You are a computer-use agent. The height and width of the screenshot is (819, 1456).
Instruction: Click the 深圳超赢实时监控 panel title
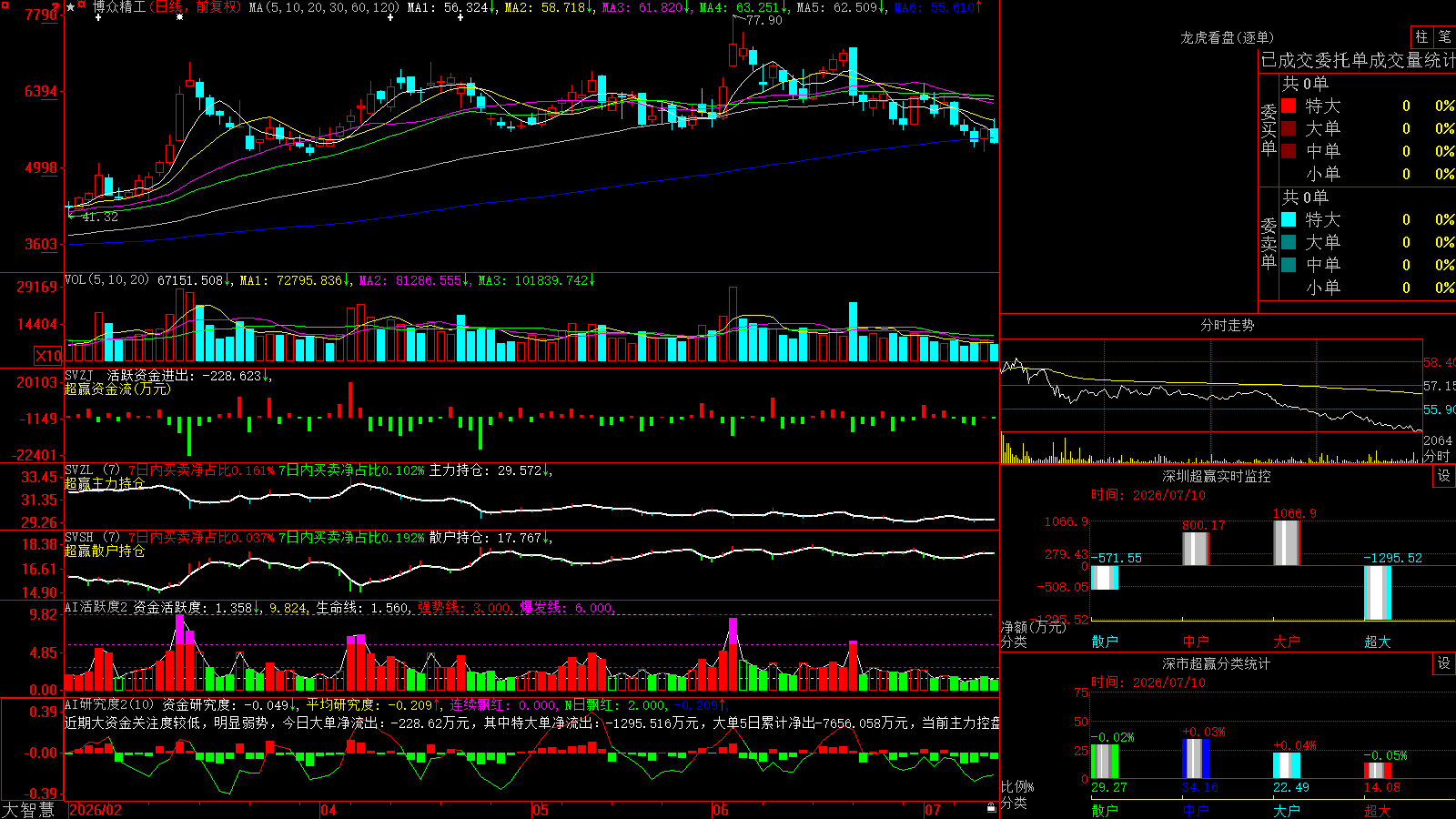[x=1217, y=476]
